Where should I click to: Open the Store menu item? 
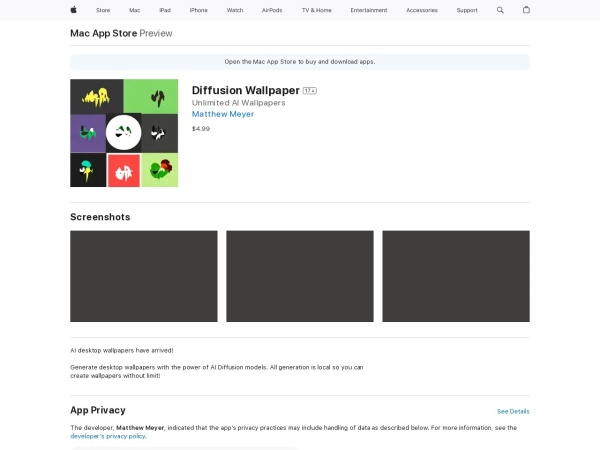[103, 10]
